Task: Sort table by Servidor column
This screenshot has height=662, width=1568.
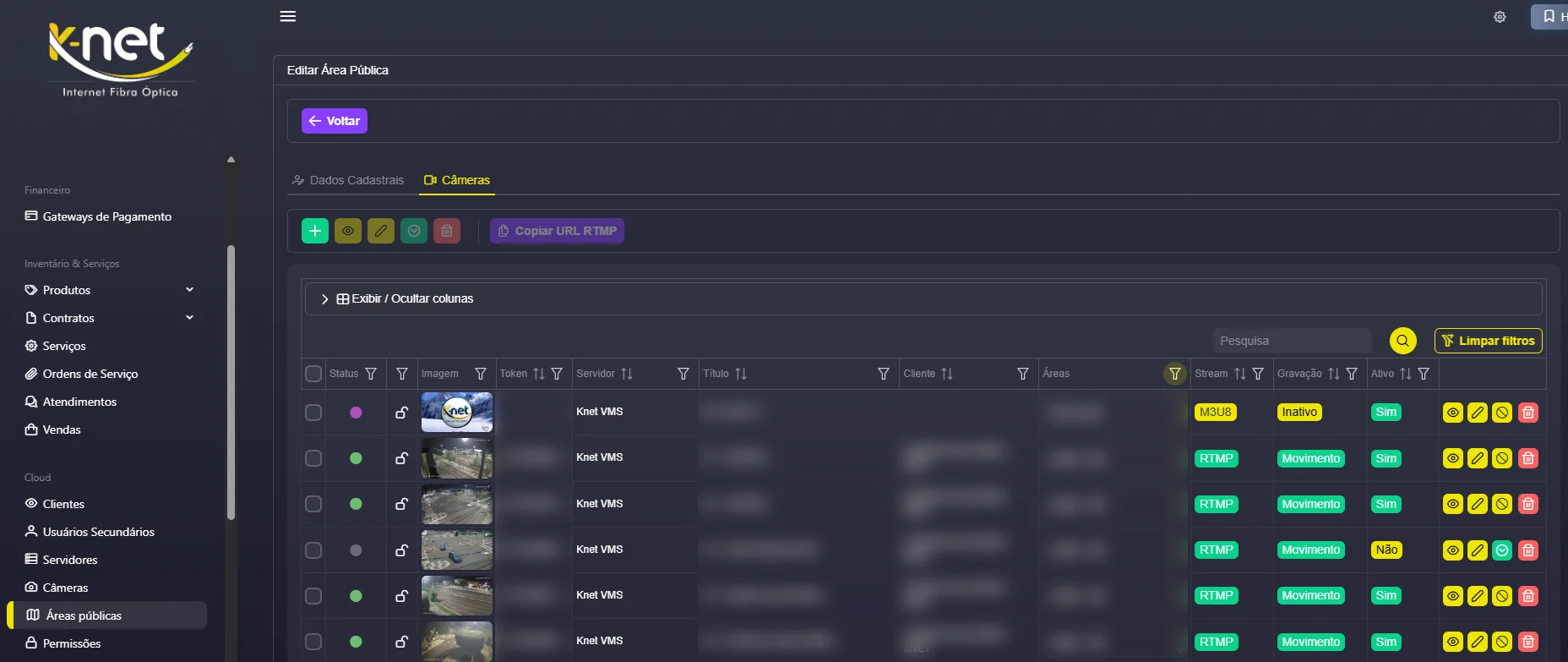Action: (627, 374)
